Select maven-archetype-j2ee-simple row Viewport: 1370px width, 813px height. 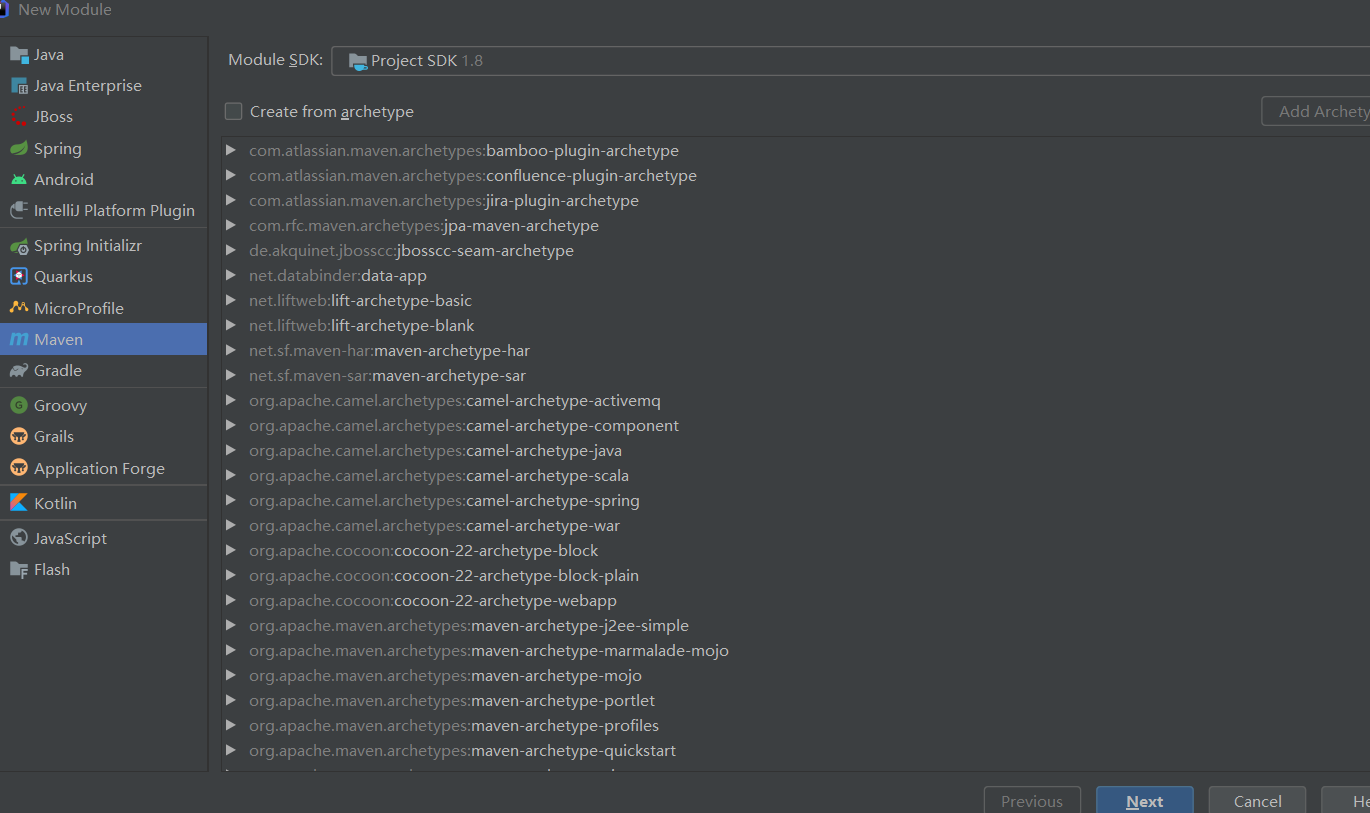pos(796,625)
